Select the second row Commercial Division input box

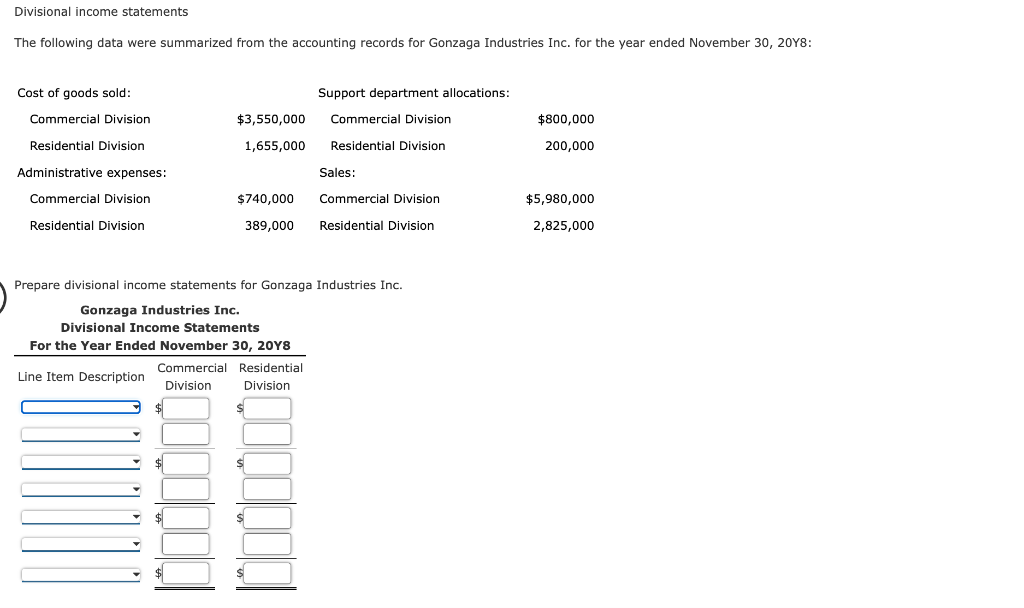(x=188, y=433)
